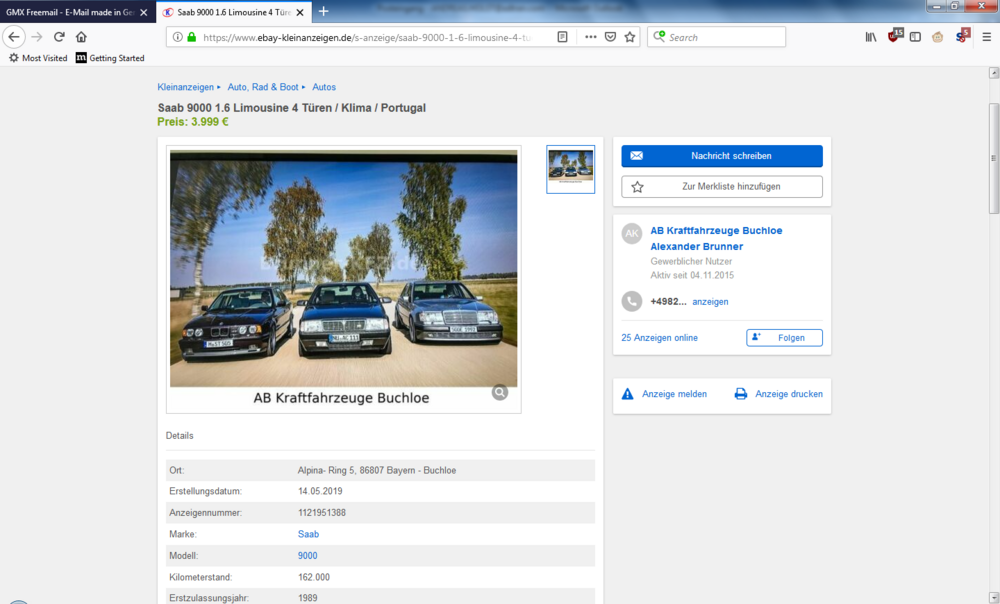Enlarge image with magnifier icon
Viewport: 1000px width, 604px height.
pos(500,392)
